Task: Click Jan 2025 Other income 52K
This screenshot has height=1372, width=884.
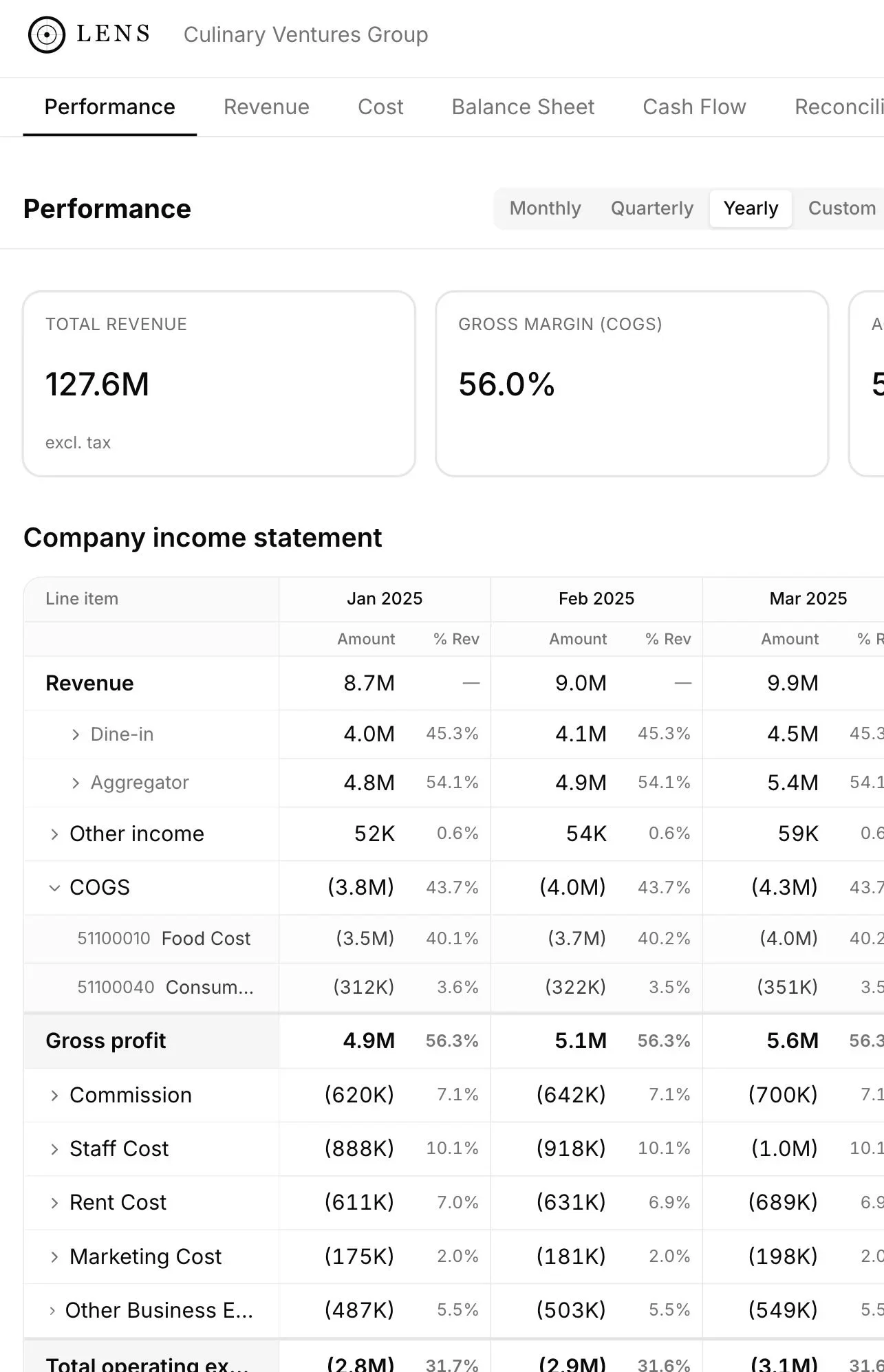Action: pos(375,834)
